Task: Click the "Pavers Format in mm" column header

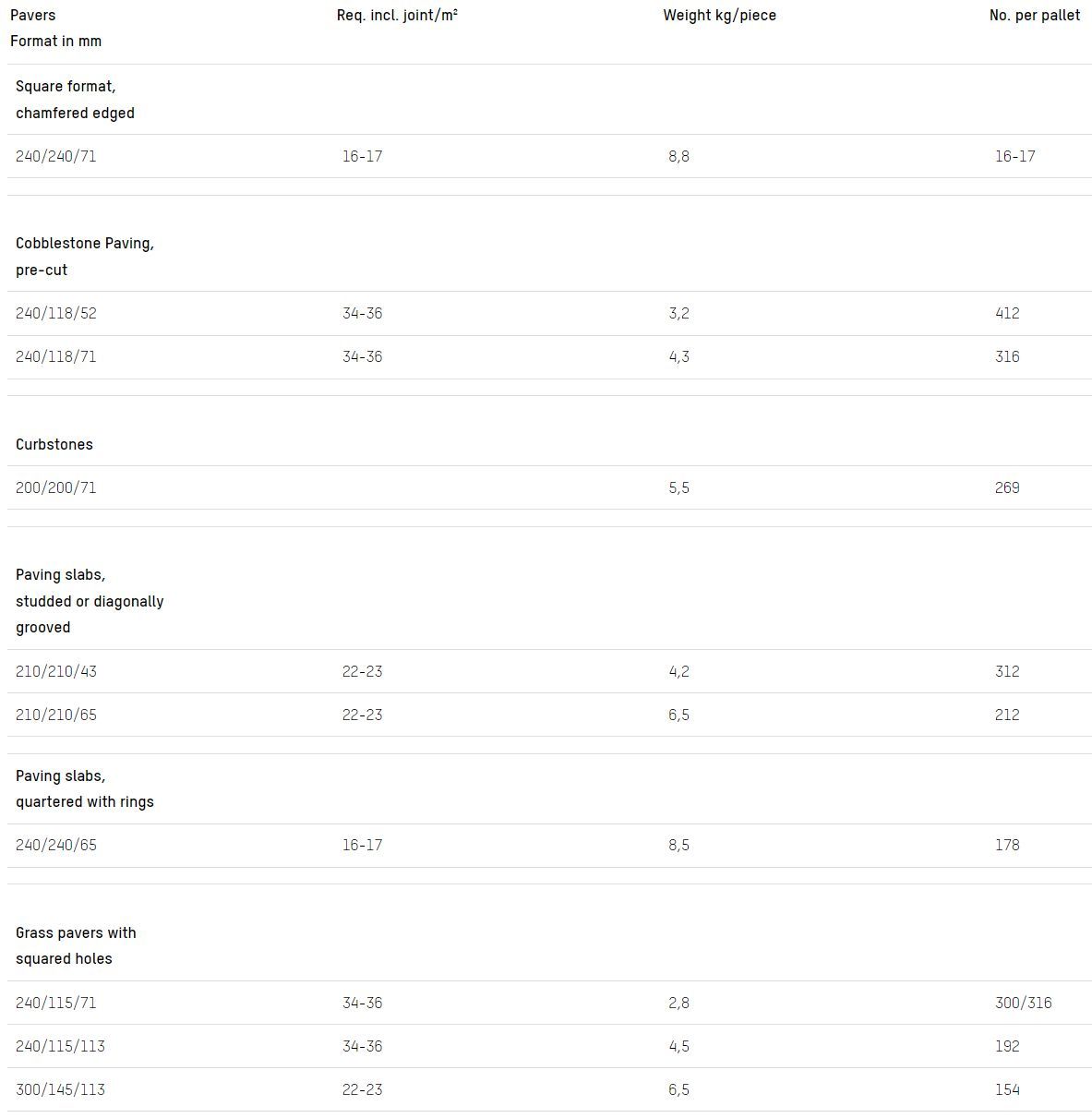Action: (55, 28)
